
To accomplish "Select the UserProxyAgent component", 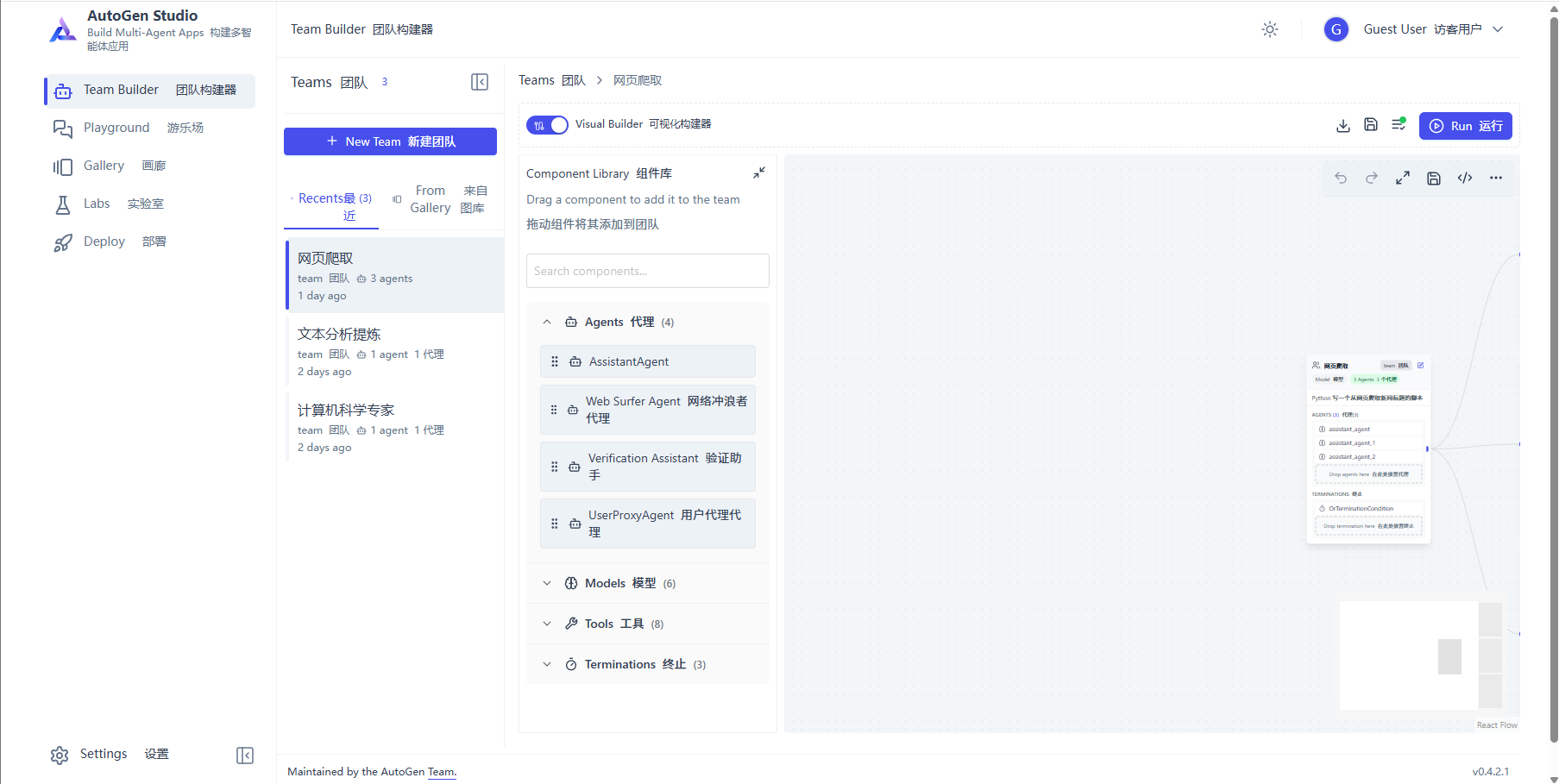I will pos(648,524).
